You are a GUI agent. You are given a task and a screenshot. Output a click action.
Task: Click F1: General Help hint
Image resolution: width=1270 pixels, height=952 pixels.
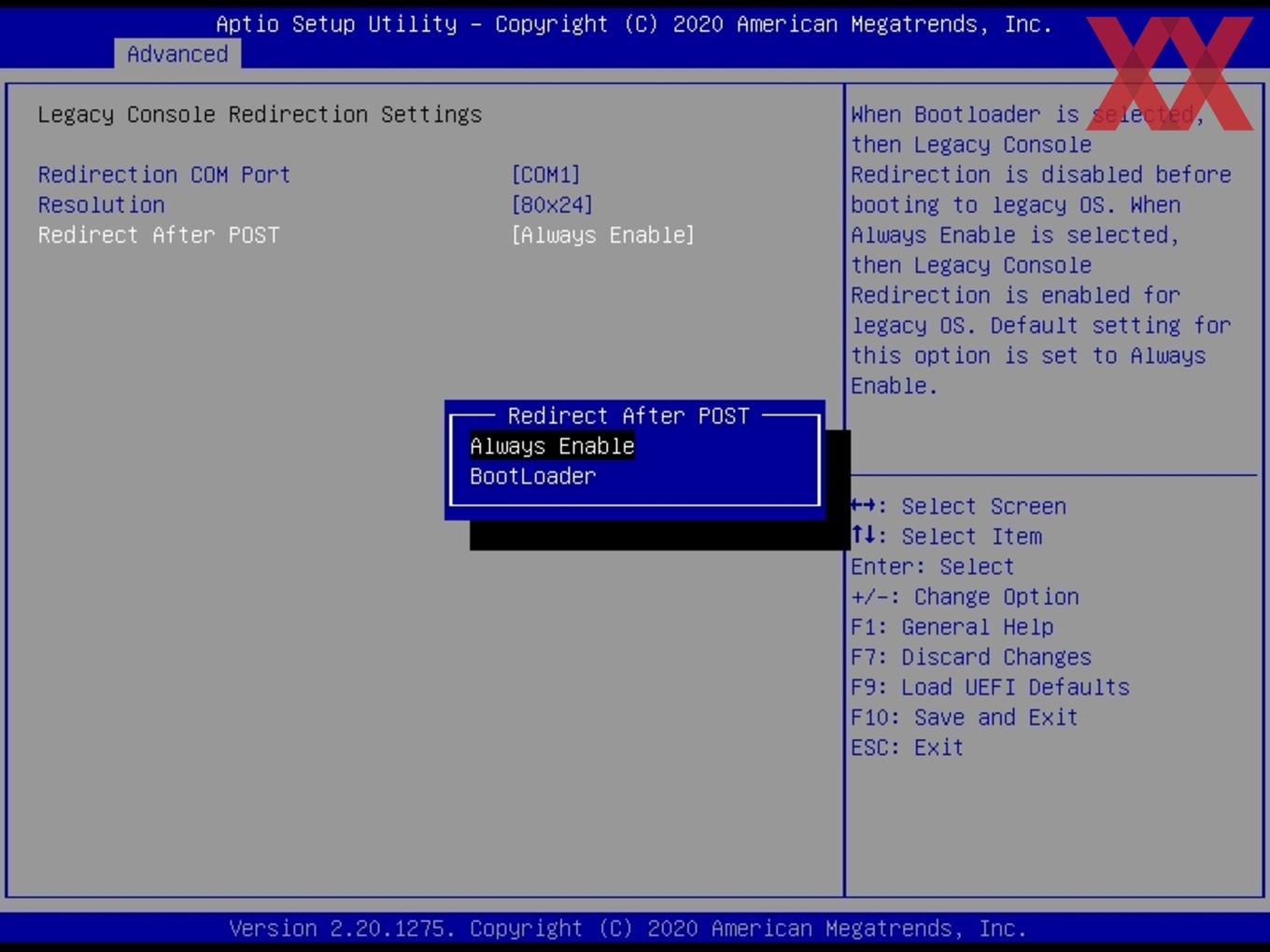coord(952,626)
